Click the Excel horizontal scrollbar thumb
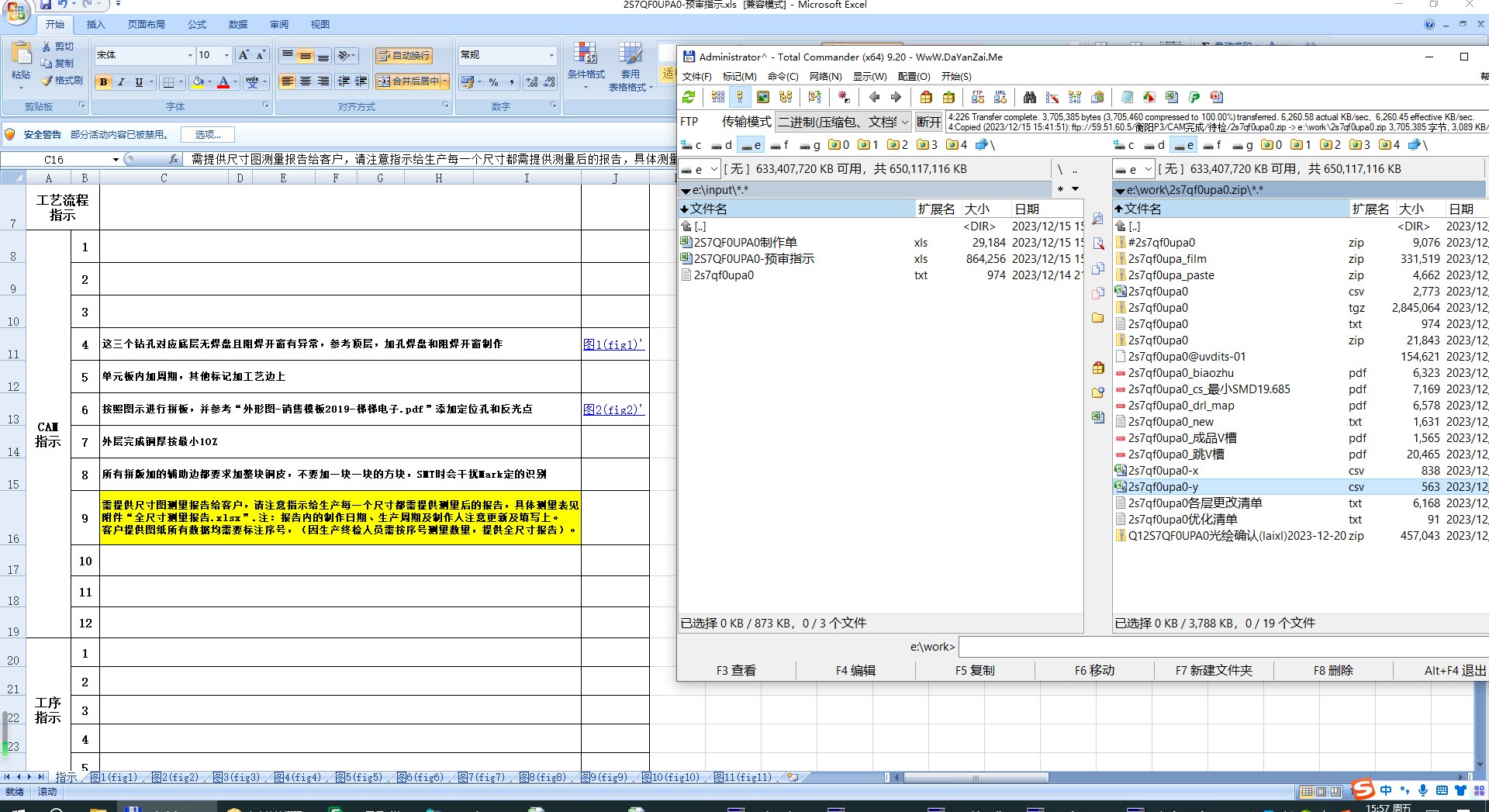Viewport: 1489px width, 812px height. pyautogui.click(x=976, y=778)
